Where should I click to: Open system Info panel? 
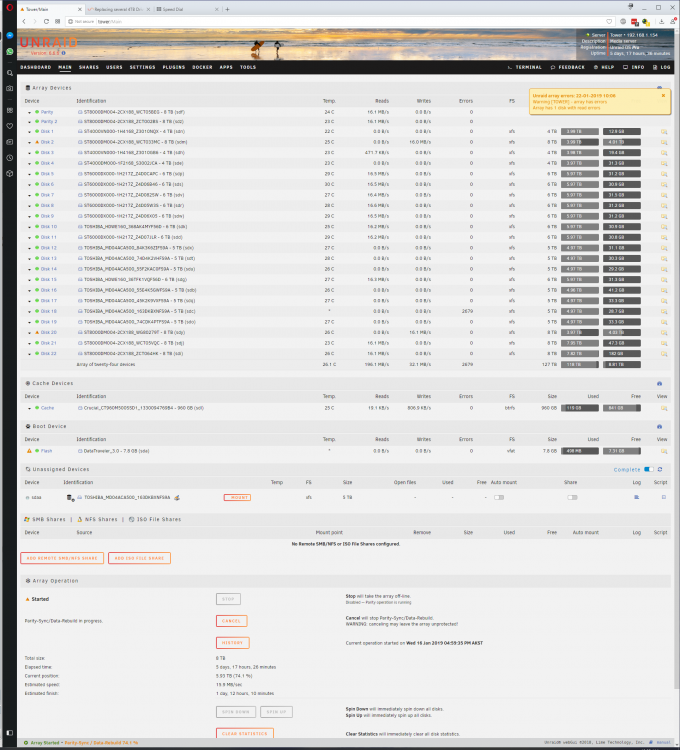pyautogui.click(x=634, y=67)
